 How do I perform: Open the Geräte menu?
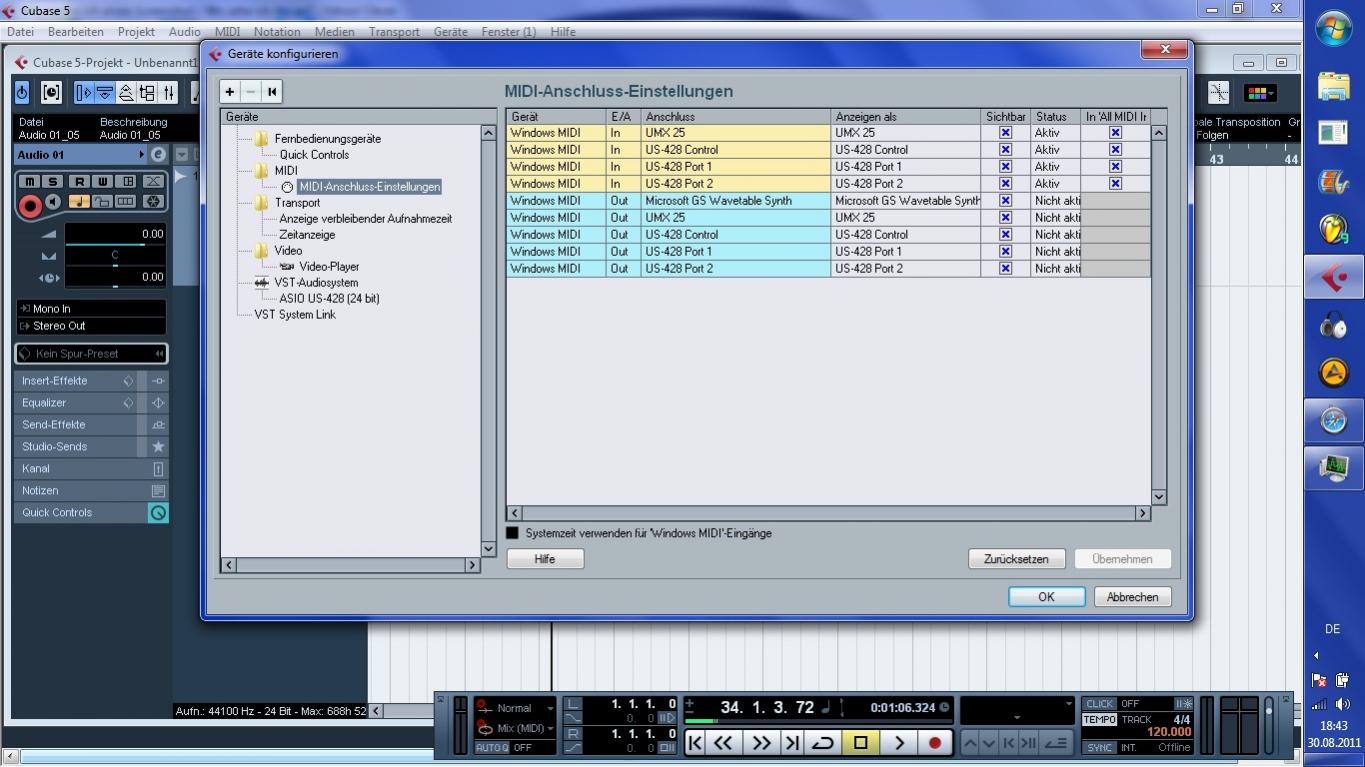coord(450,32)
